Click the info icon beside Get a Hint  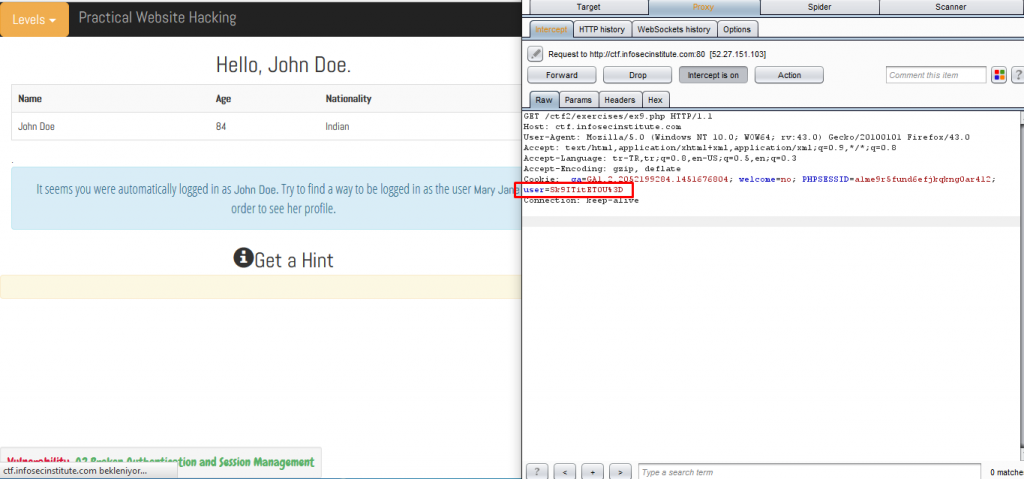click(x=242, y=258)
